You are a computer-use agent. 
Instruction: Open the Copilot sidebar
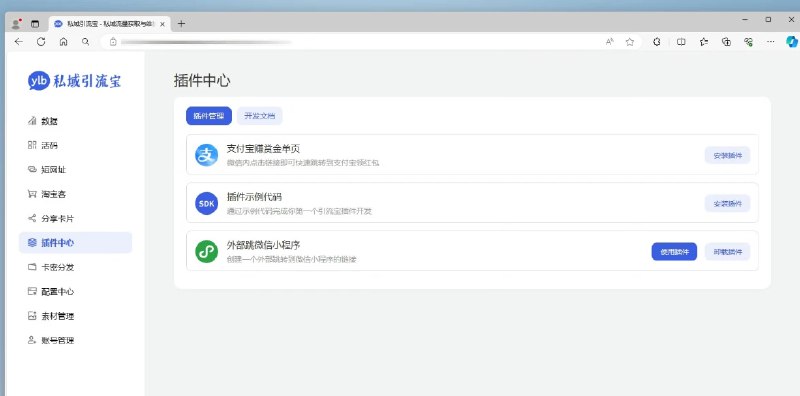click(x=791, y=42)
